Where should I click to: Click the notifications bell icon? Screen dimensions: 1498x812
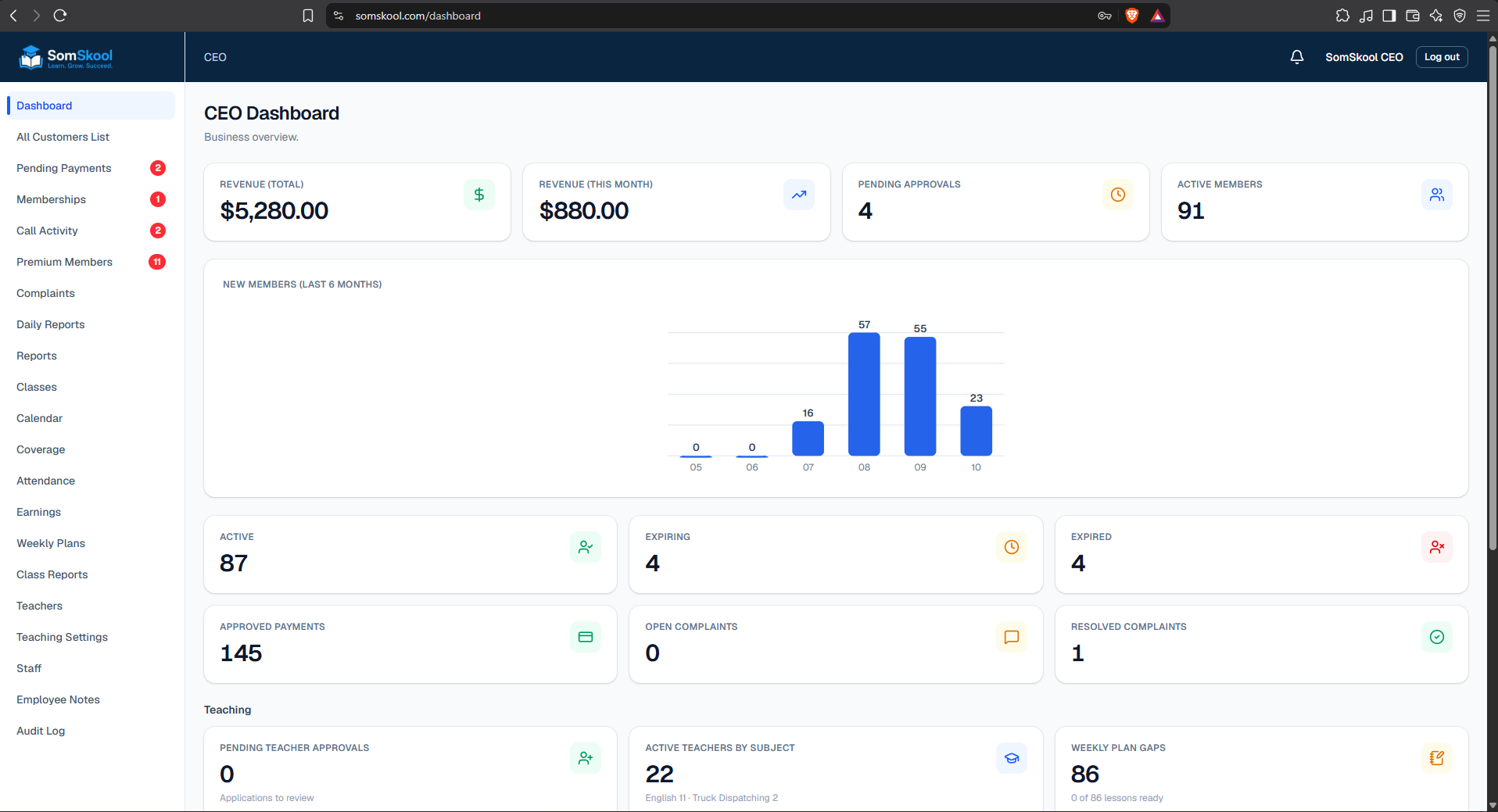point(1296,57)
